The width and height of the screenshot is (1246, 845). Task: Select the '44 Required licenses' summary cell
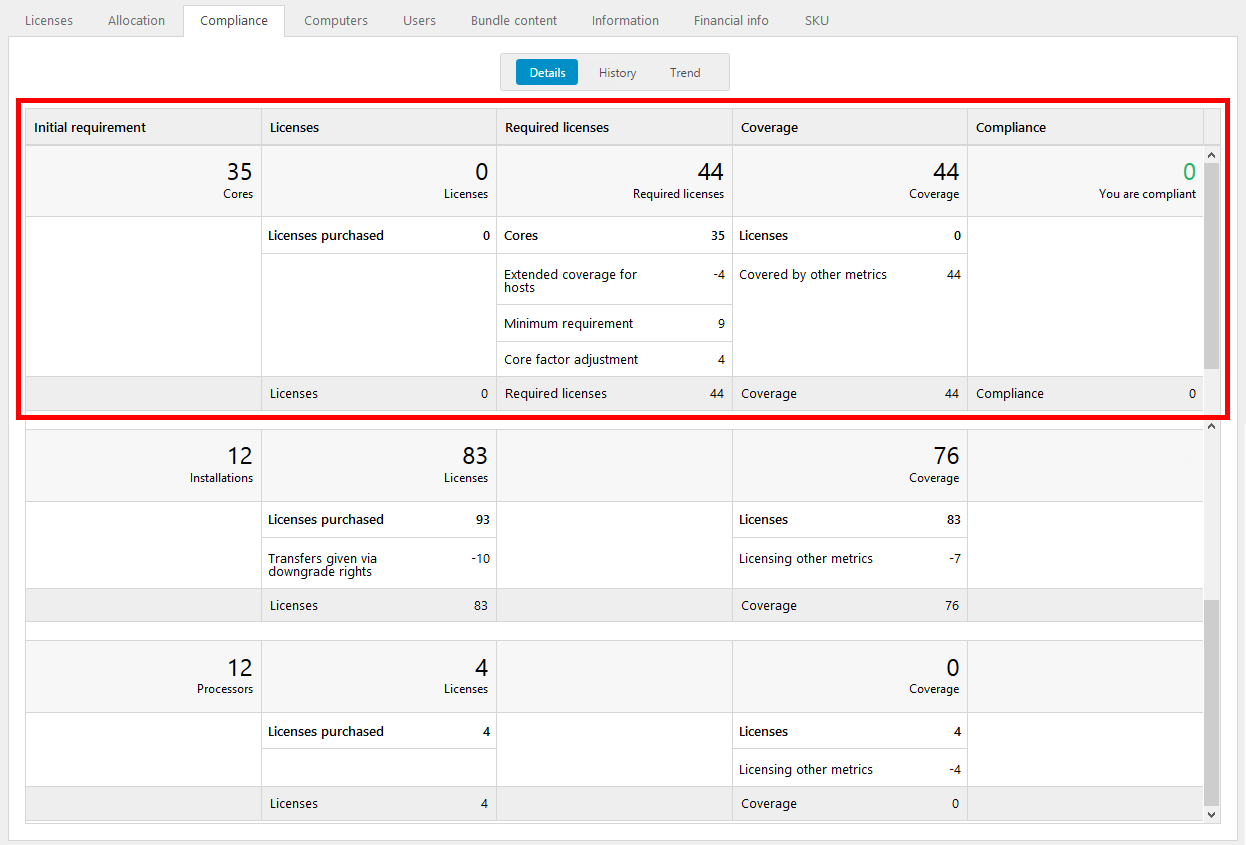pyautogui.click(x=614, y=181)
